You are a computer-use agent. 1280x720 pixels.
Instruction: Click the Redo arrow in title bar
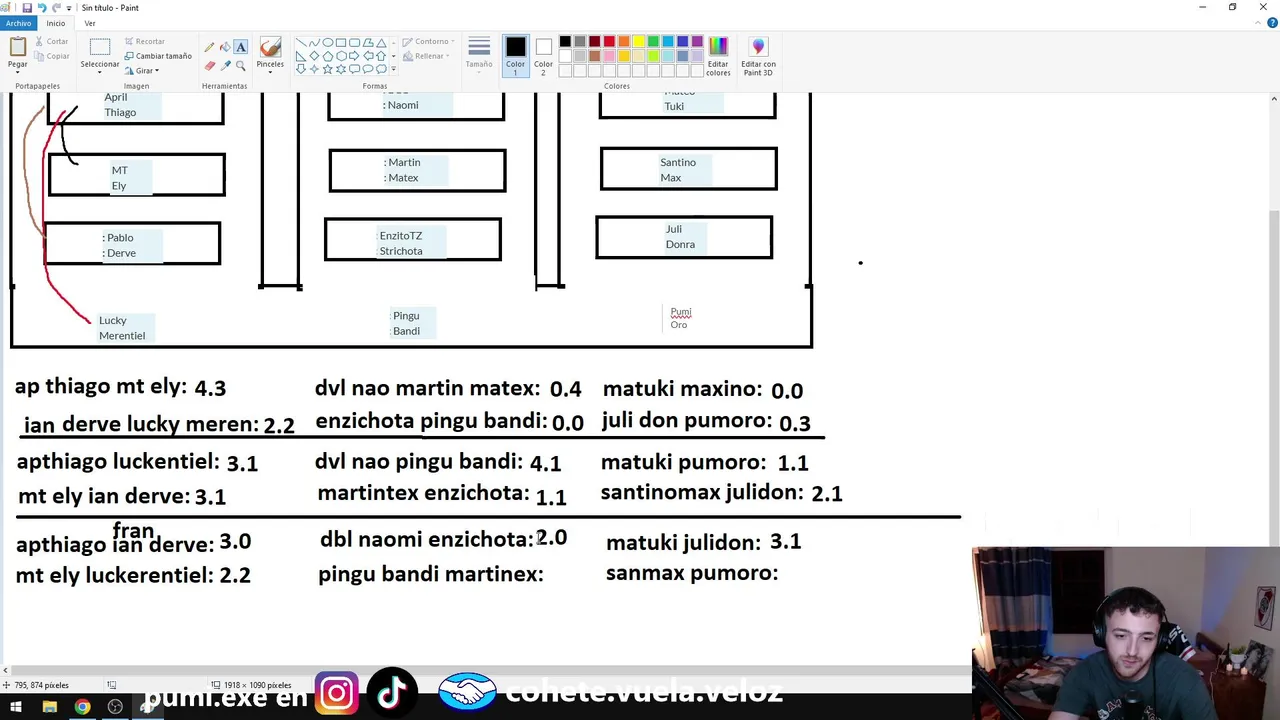pos(56,7)
